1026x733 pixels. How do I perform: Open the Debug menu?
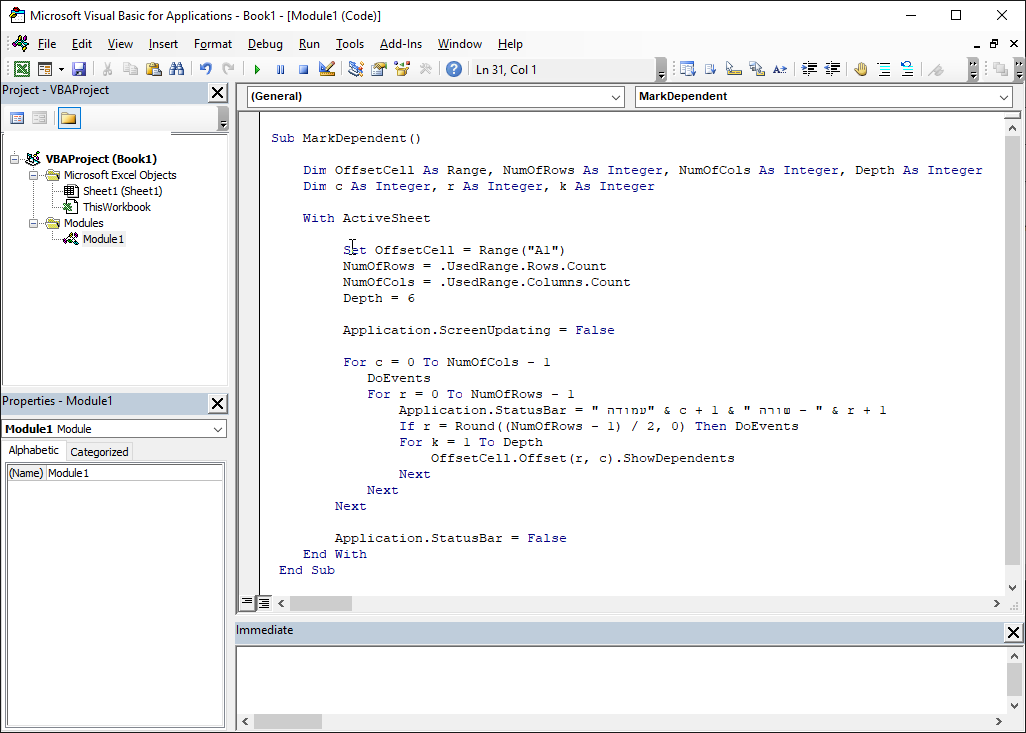(x=265, y=44)
